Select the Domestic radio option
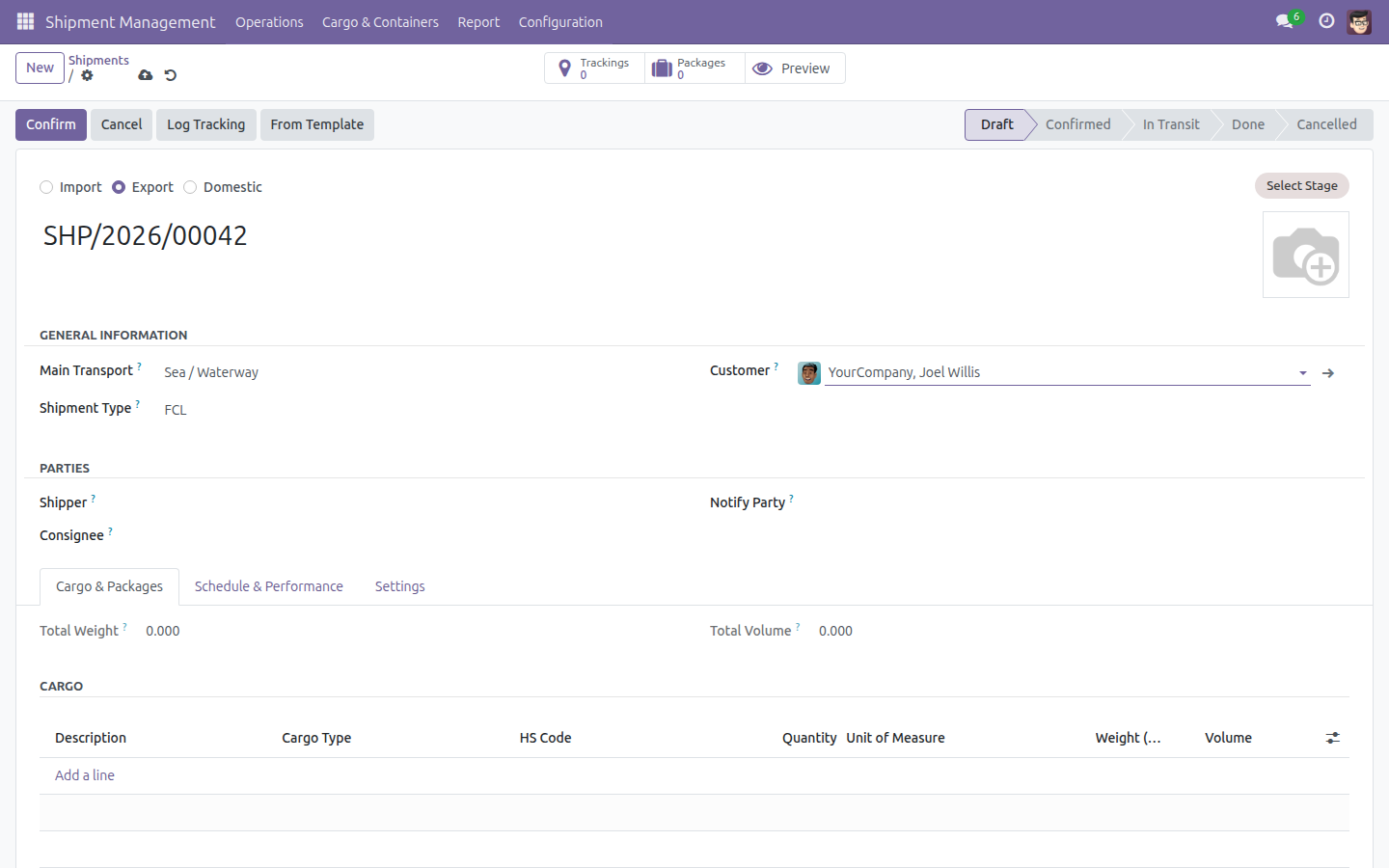Screen dimensions: 1389x868 point(190,187)
